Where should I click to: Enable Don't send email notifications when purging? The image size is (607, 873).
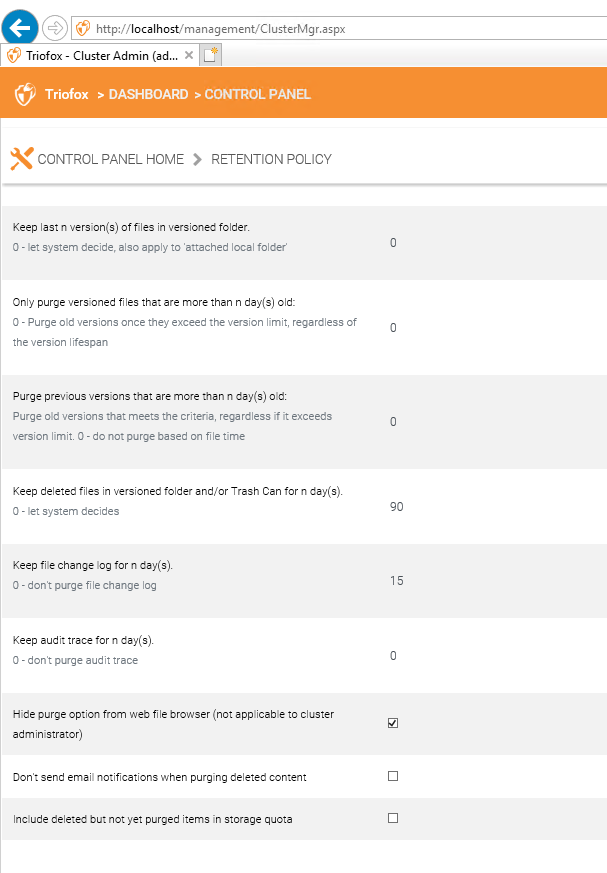393,776
